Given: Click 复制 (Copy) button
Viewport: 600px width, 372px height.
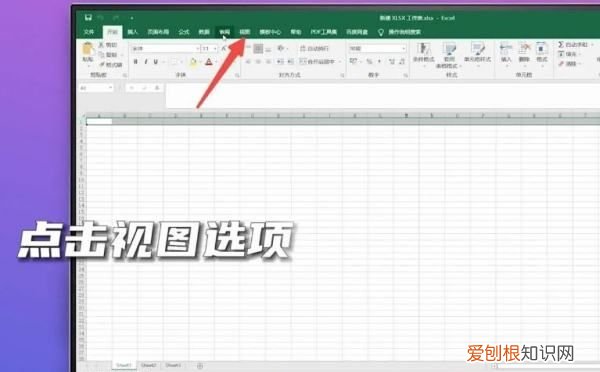Looking at the screenshot, I should point(108,55).
